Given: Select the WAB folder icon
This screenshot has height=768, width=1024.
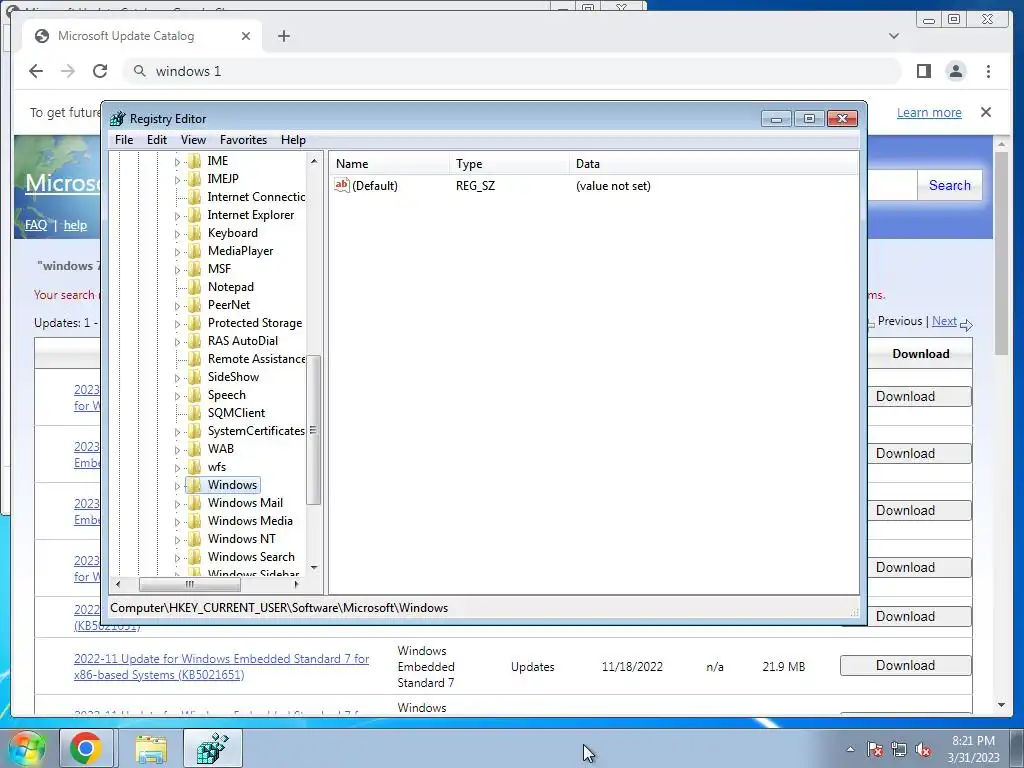Looking at the screenshot, I should coord(194,449).
